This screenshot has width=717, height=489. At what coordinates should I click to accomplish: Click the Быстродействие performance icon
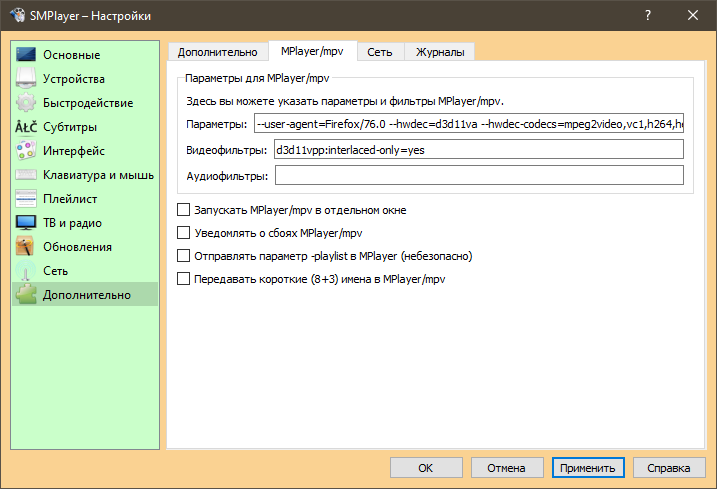tap(26, 103)
